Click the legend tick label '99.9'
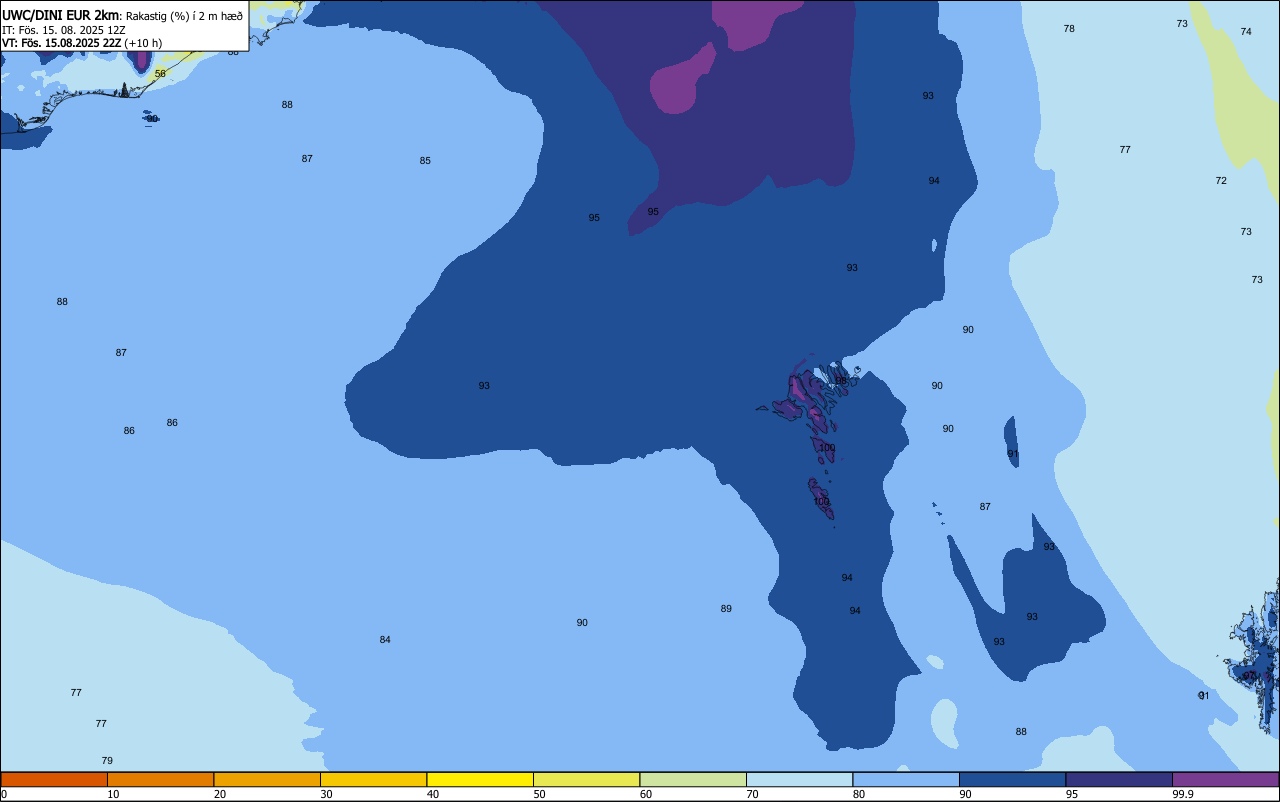The image size is (1280, 802). (1183, 794)
